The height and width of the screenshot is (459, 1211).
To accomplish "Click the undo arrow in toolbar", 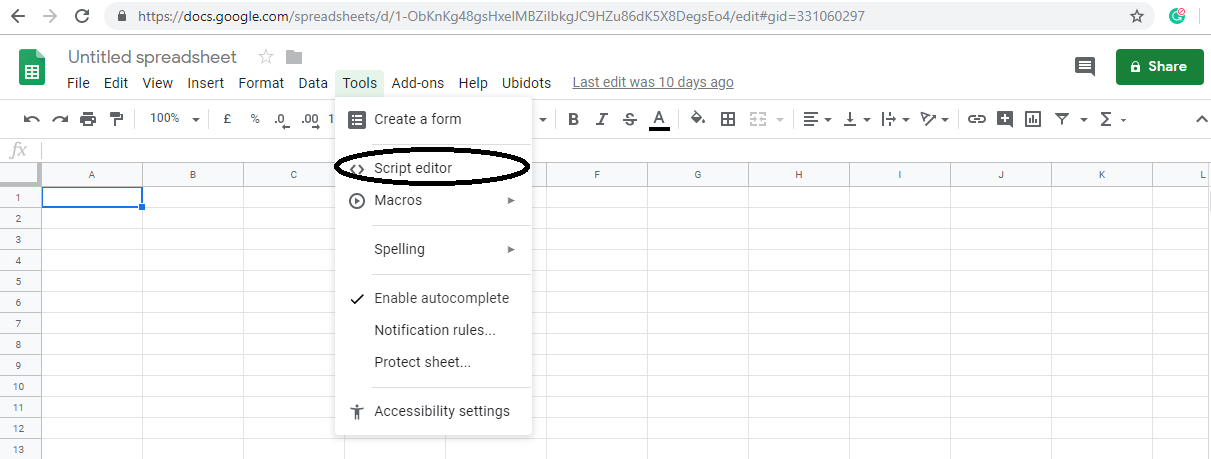I will [32, 119].
